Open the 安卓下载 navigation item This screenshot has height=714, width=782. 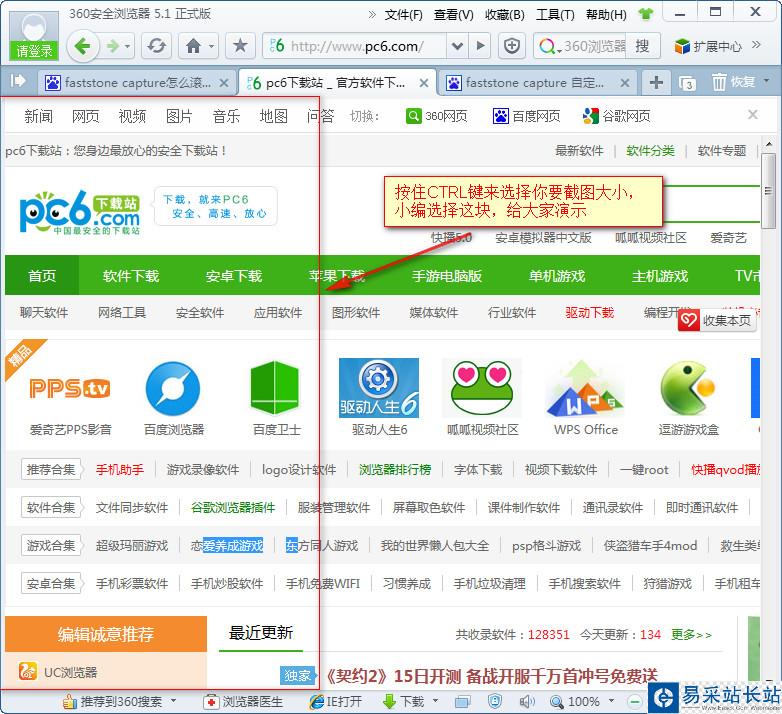coord(233,276)
